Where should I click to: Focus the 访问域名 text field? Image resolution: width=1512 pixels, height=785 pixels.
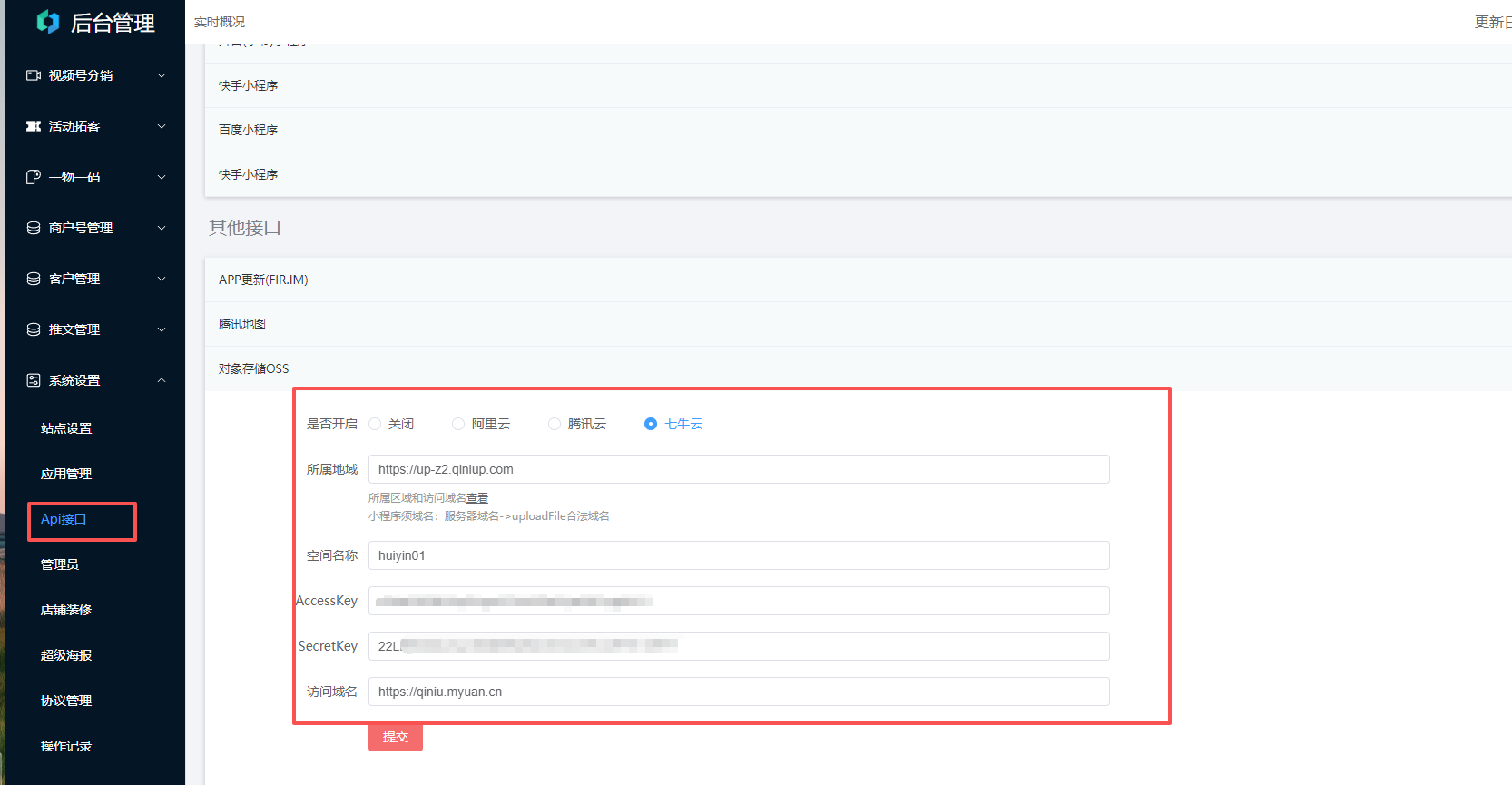point(738,692)
